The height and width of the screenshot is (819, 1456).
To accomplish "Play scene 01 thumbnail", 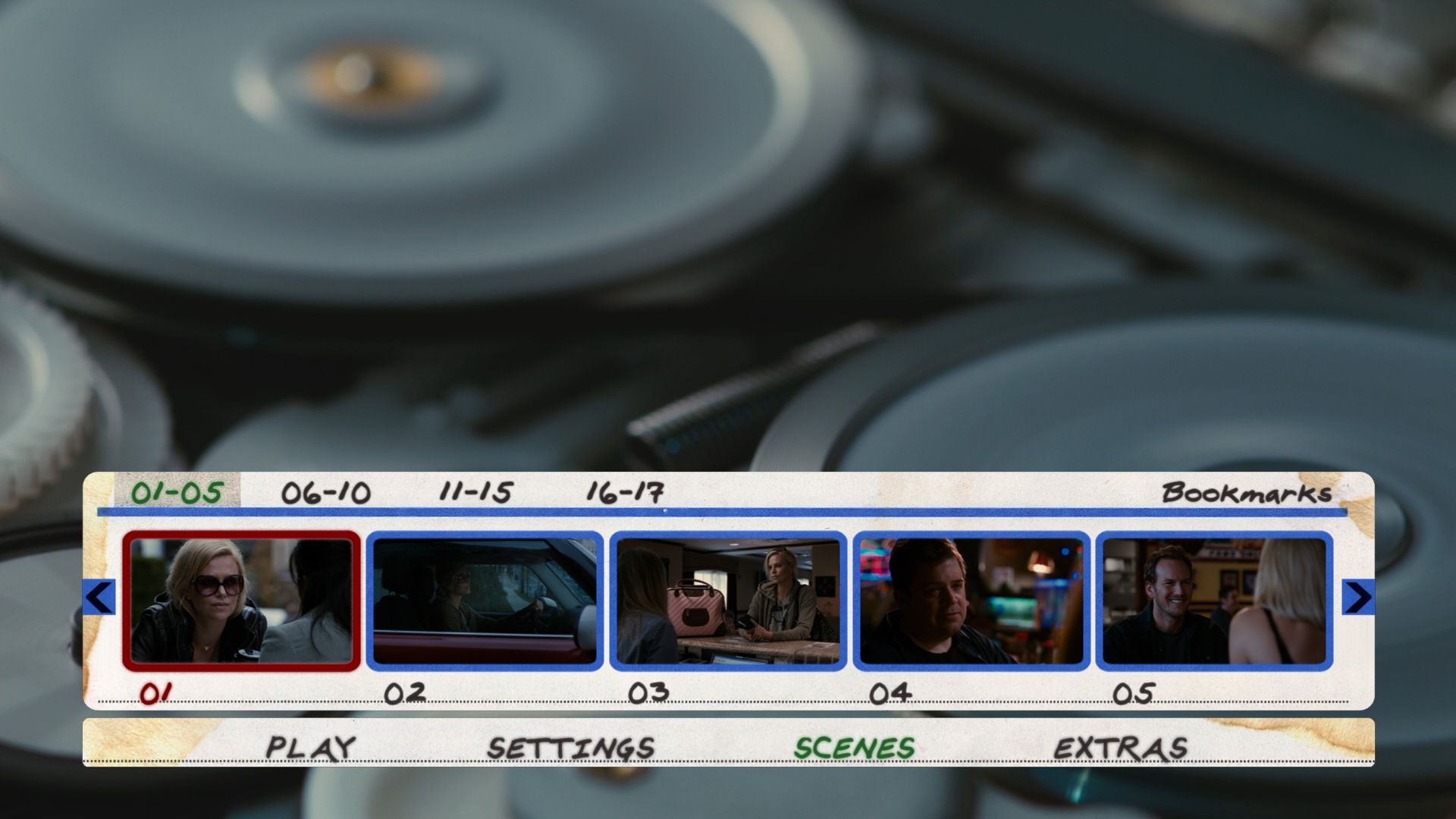I will pos(242,601).
